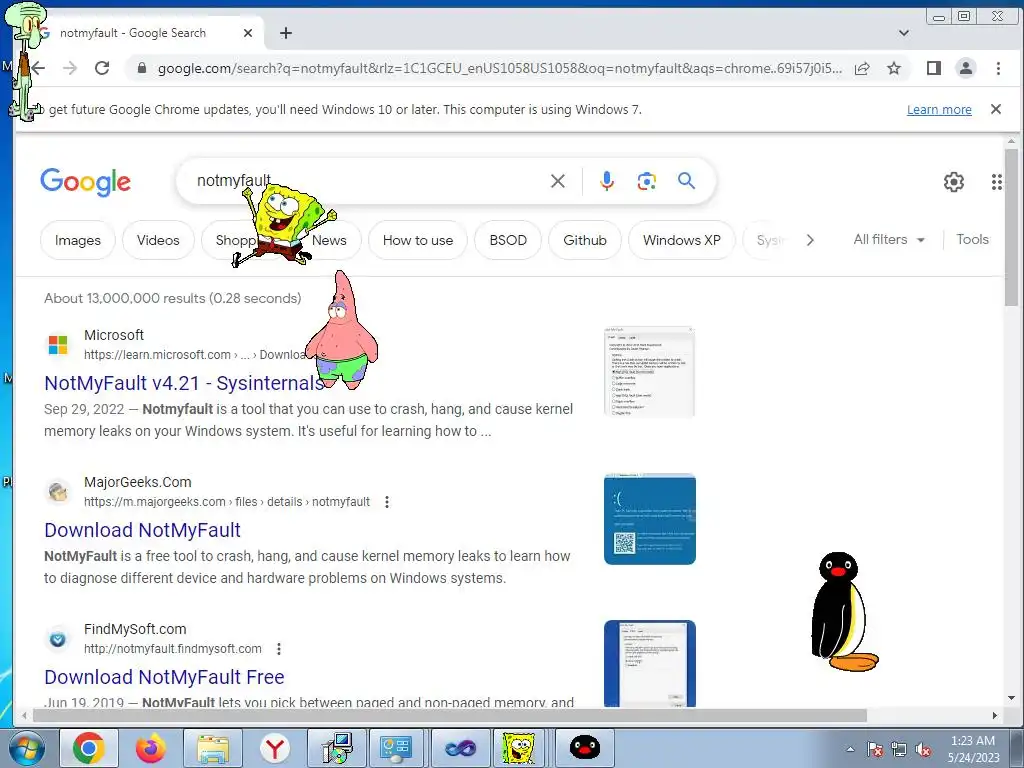Start voice search with the microphone
1024x768 pixels.
click(607, 181)
